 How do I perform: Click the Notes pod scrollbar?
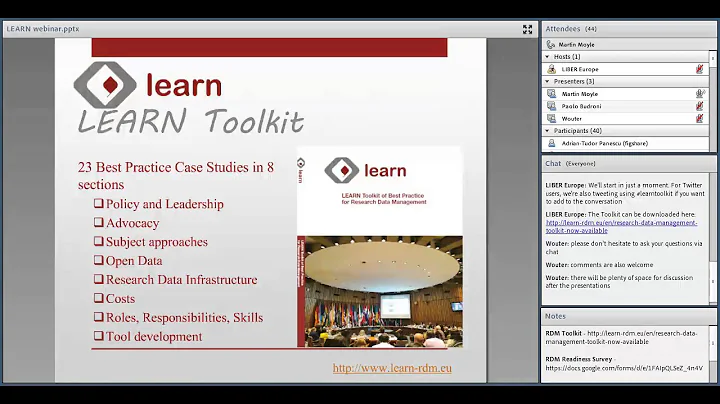[713, 353]
